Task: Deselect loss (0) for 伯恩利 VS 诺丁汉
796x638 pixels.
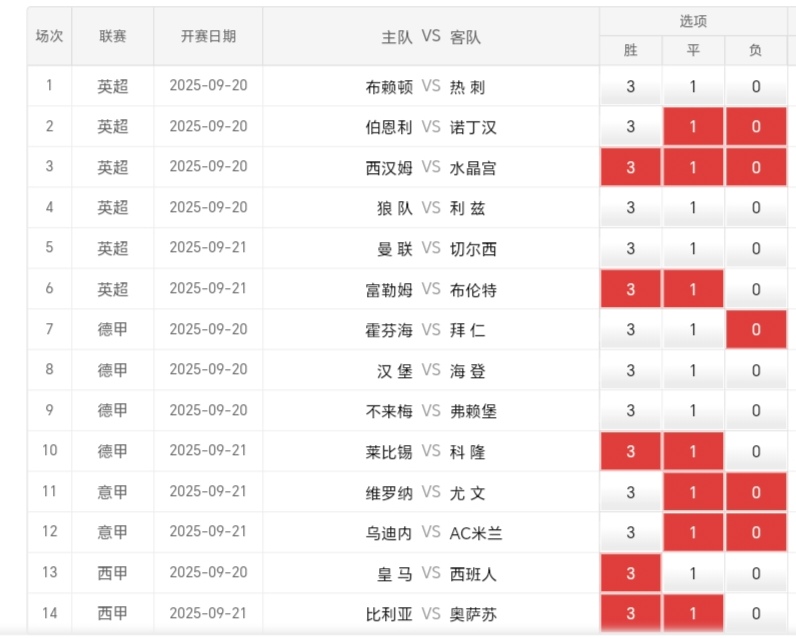Action: pos(756,126)
